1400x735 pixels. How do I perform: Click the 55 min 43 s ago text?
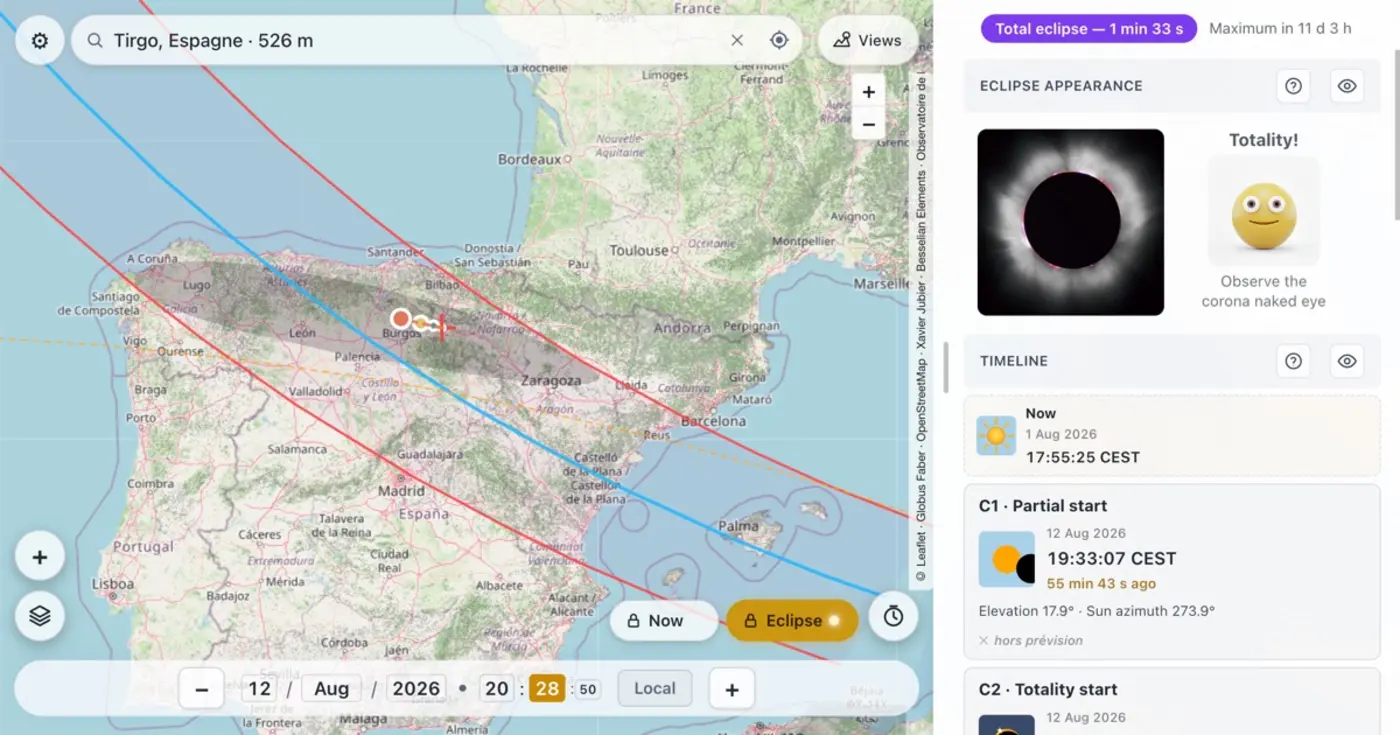pyautogui.click(x=1101, y=584)
